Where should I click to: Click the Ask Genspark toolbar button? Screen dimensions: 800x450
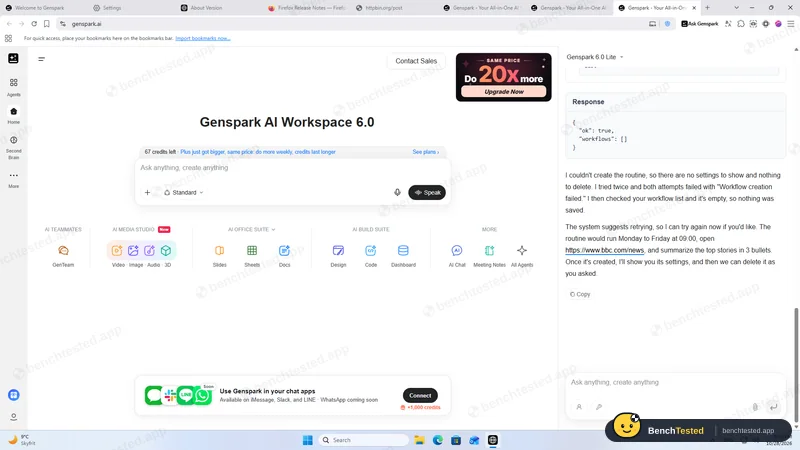699,23
